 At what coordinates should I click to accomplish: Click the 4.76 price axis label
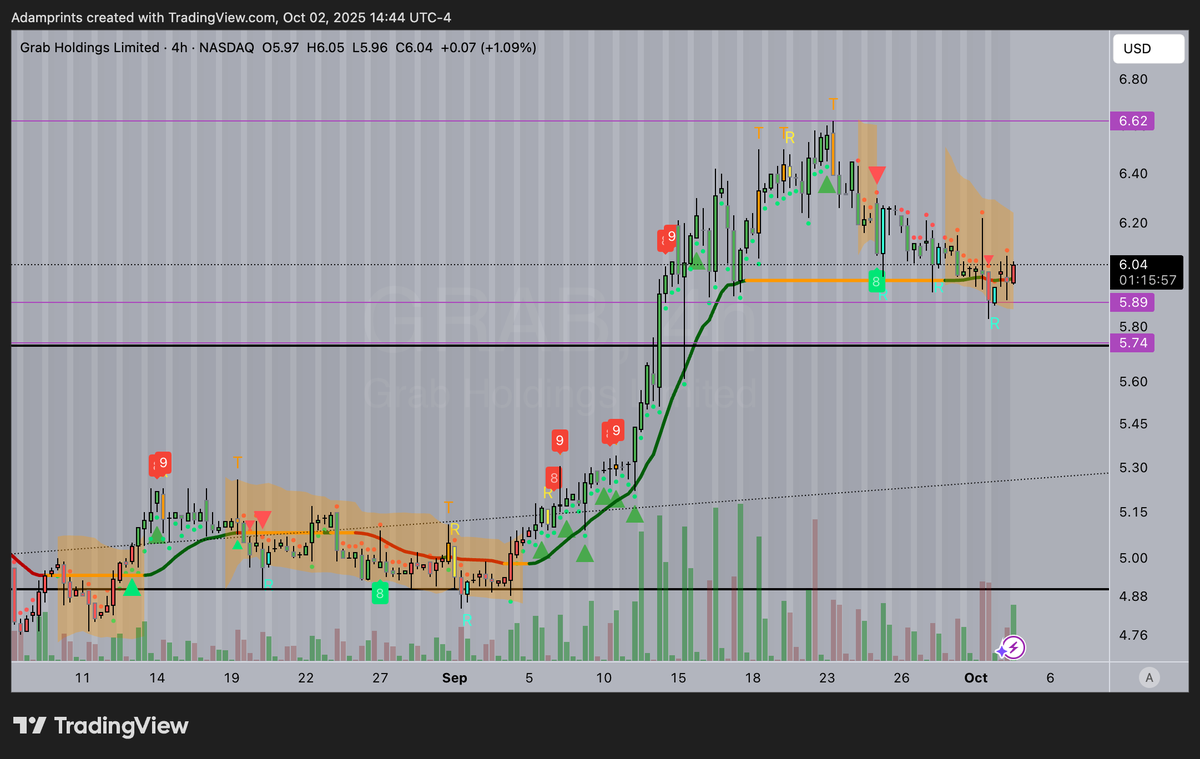[x=1133, y=635]
